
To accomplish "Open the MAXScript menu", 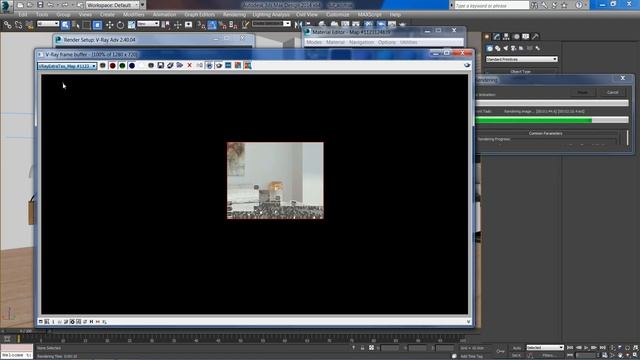I will click(x=369, y=15).
